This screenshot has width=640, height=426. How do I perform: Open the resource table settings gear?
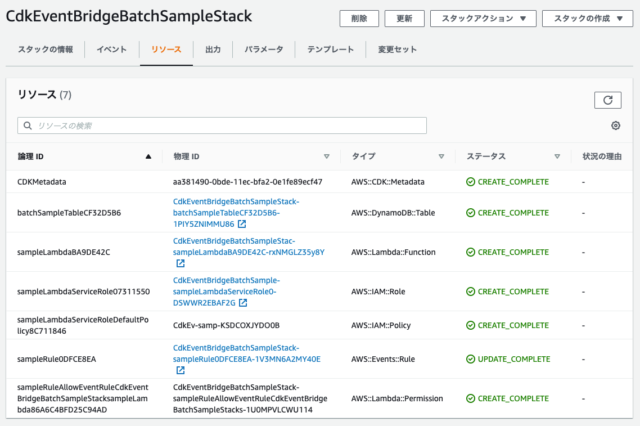point(616,126)
